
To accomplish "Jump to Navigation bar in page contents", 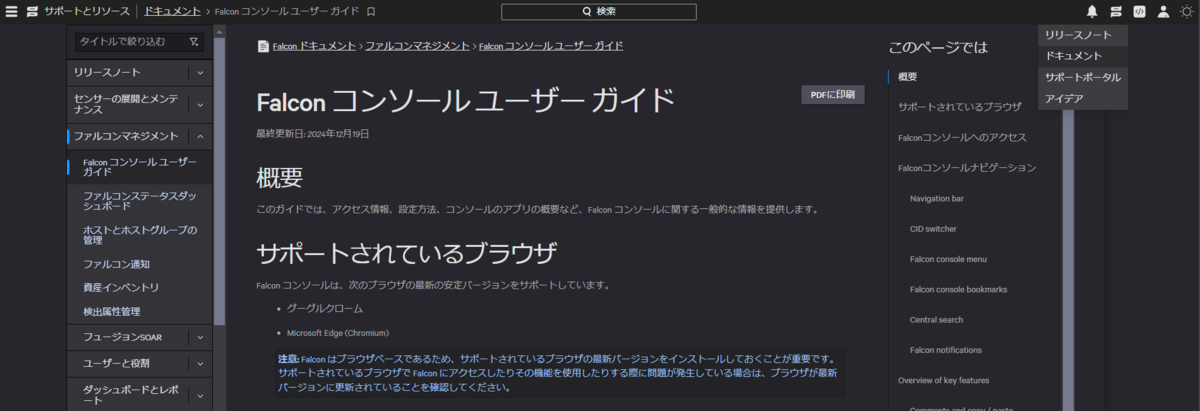I will pos(937,198).
